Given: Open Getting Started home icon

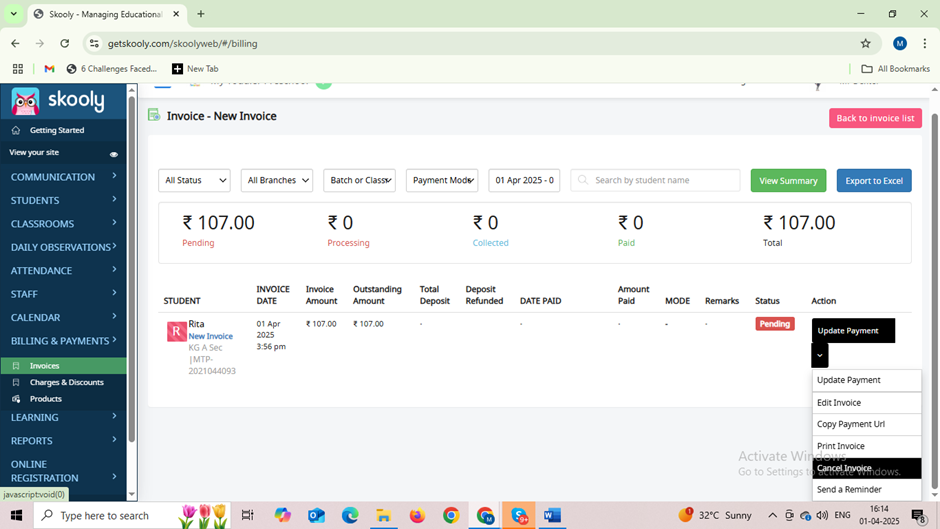Looking at the screenshot, I should (16, 130).
